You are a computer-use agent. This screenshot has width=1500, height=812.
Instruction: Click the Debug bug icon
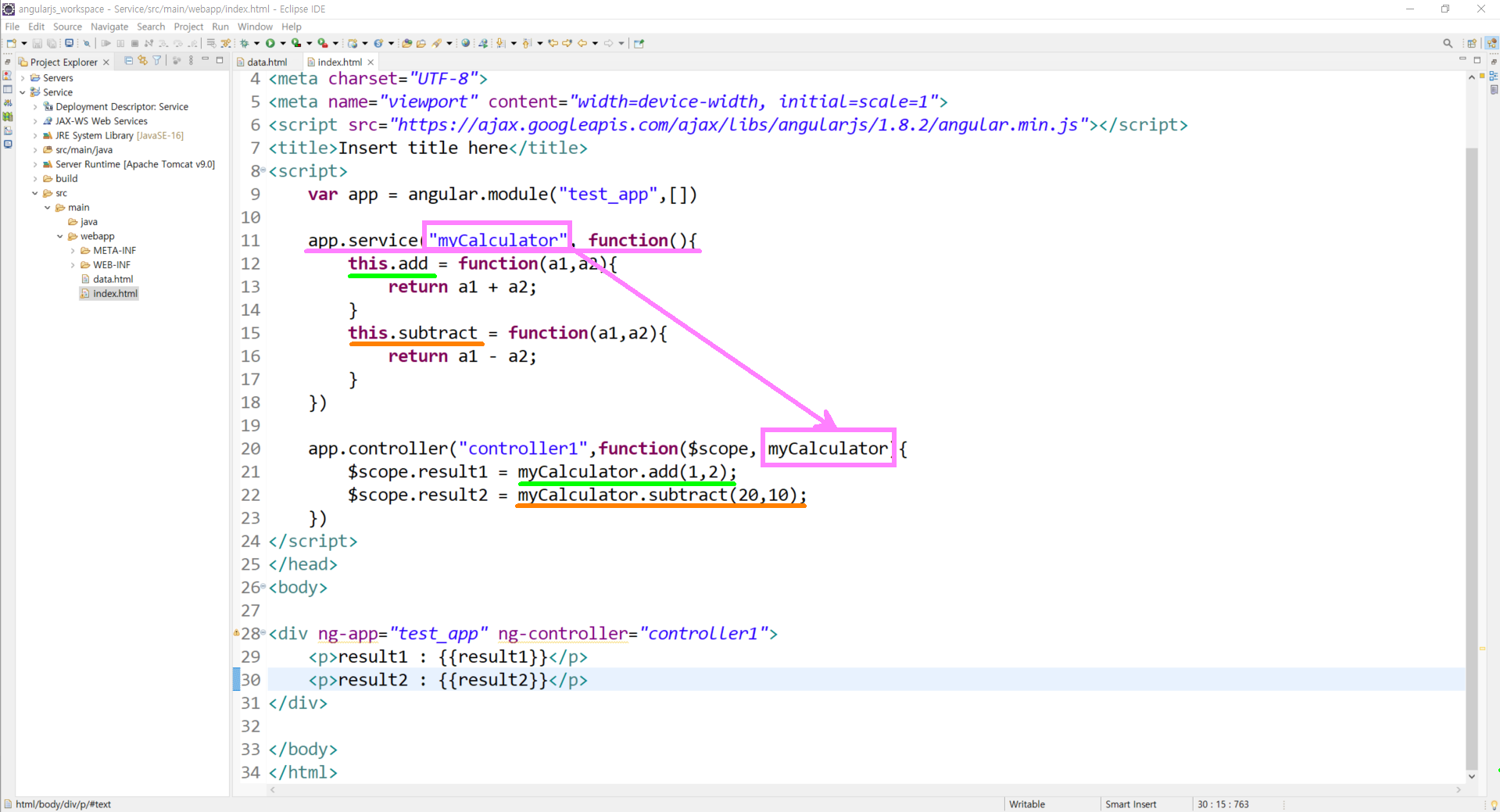pyautogui.click(x=245, y=43)
